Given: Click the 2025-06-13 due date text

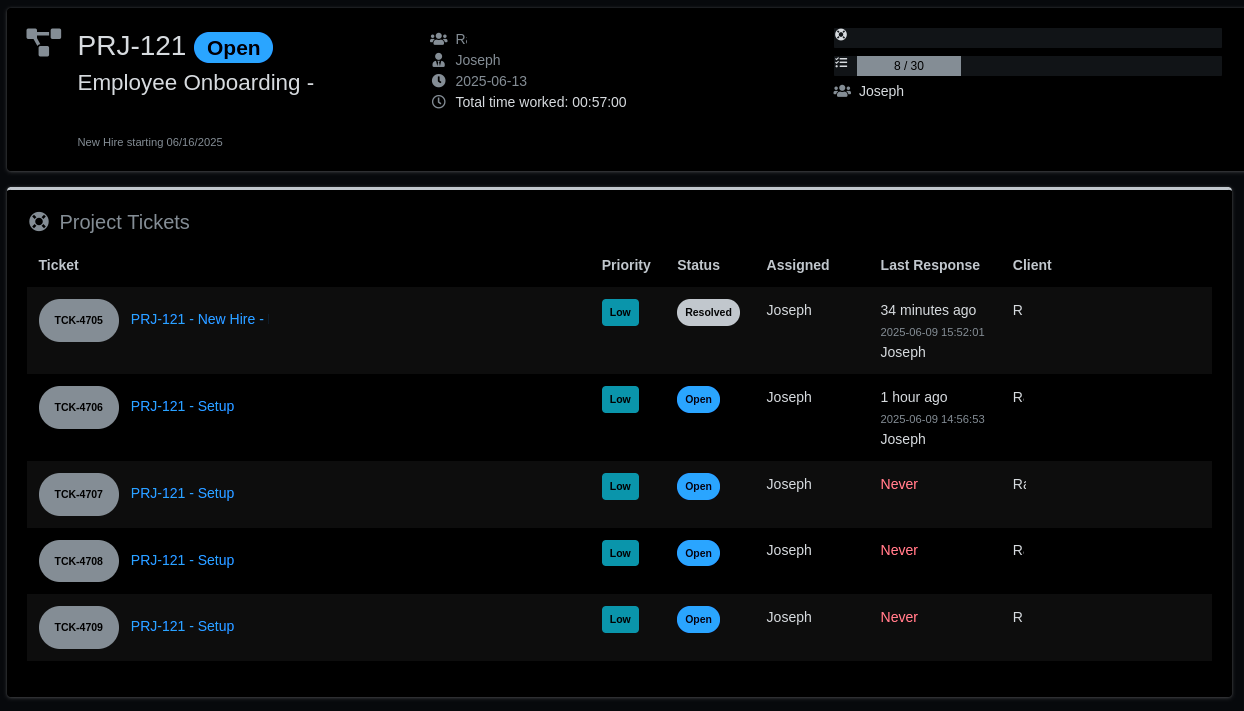Looking at the screenshot, I should [491, 81].
